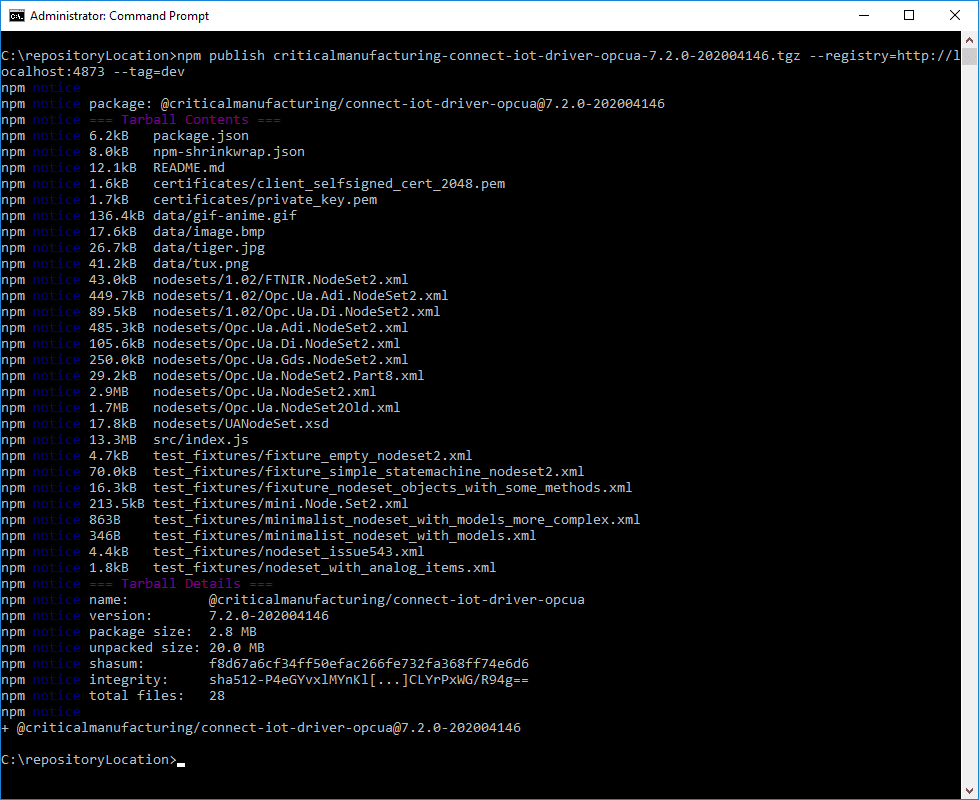Screen dimensions: 979x800
Task: Click the scrollbar up arrow
Action: pyautogui.click(x=969, y=40)
